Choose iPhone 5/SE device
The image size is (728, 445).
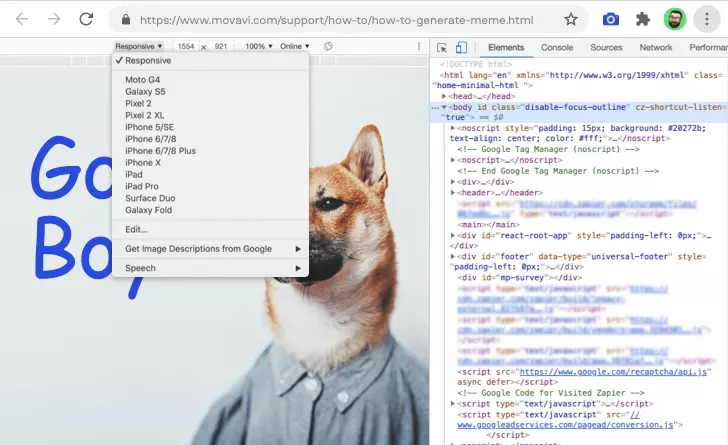point(210,127)
